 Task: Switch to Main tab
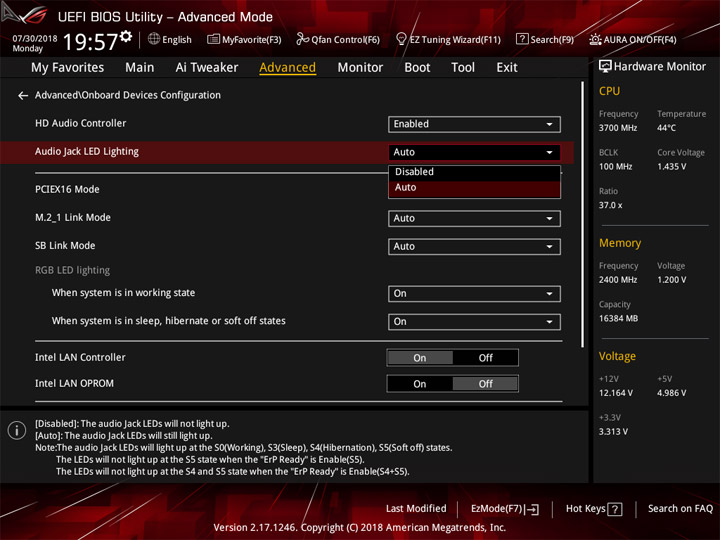point(140,68)
